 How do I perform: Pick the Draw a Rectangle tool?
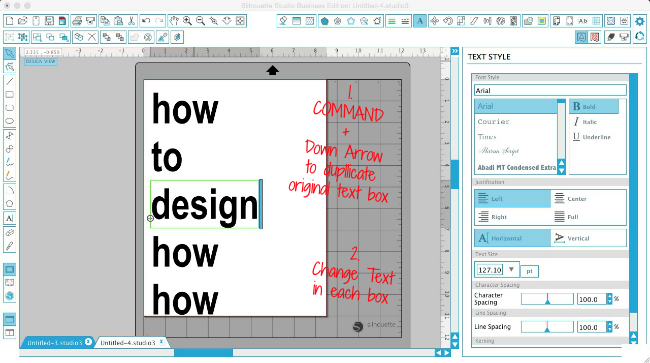pyautogui.click(x=9, y=94)
